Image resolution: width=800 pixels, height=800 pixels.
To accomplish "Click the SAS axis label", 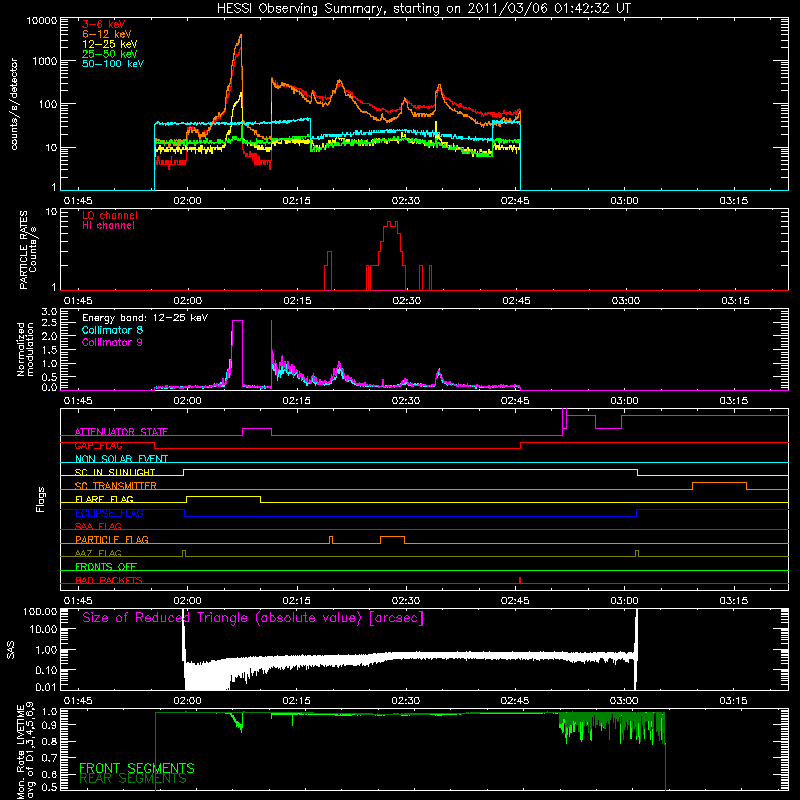I will coord(11,650).
